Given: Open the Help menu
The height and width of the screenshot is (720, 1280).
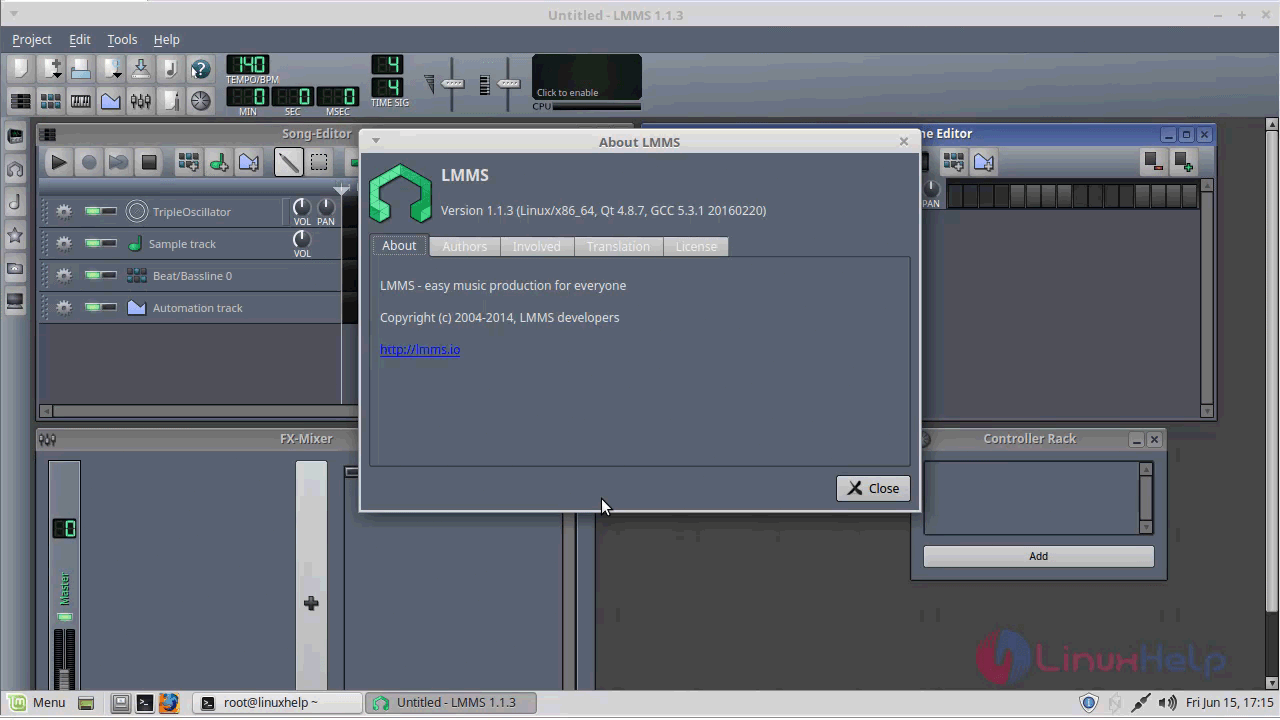Looking at the screenshot, I should (166, 39).
